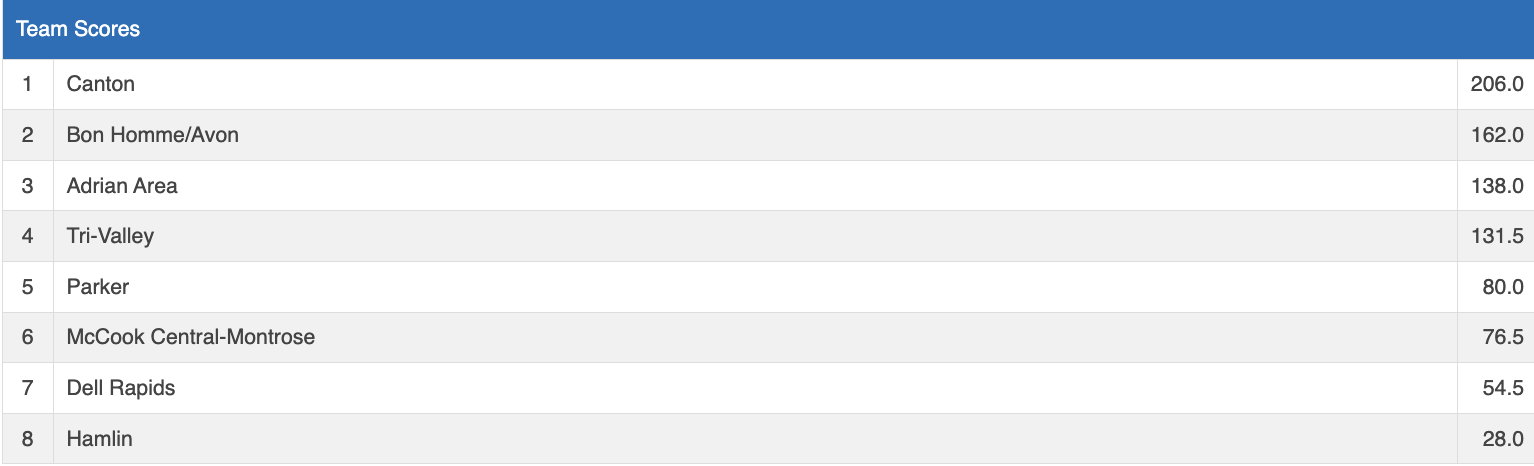Click Dell Rapids' 54.5 score
The image size is (1534, 466).
coord(1502,388)
